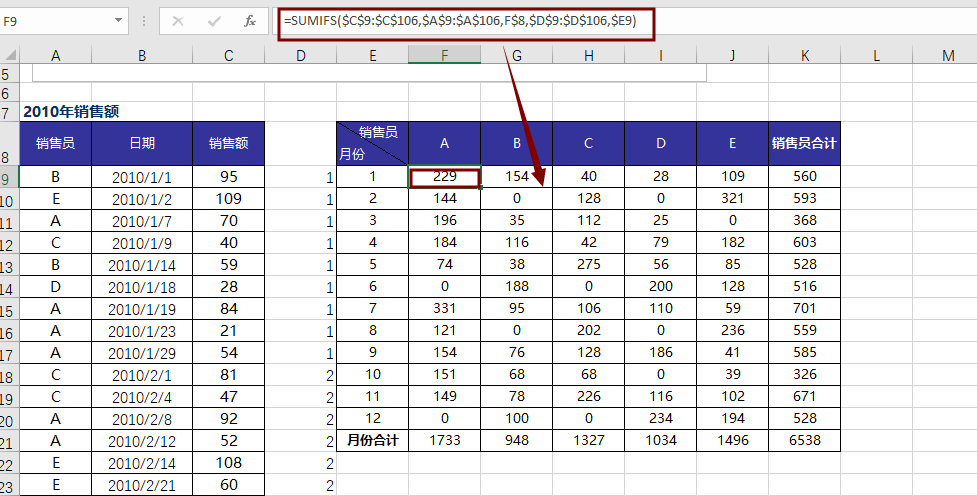The height and width of the screenshot is (496, 977).
Task: Click the value 234 in column I
Action: point(660,418)
